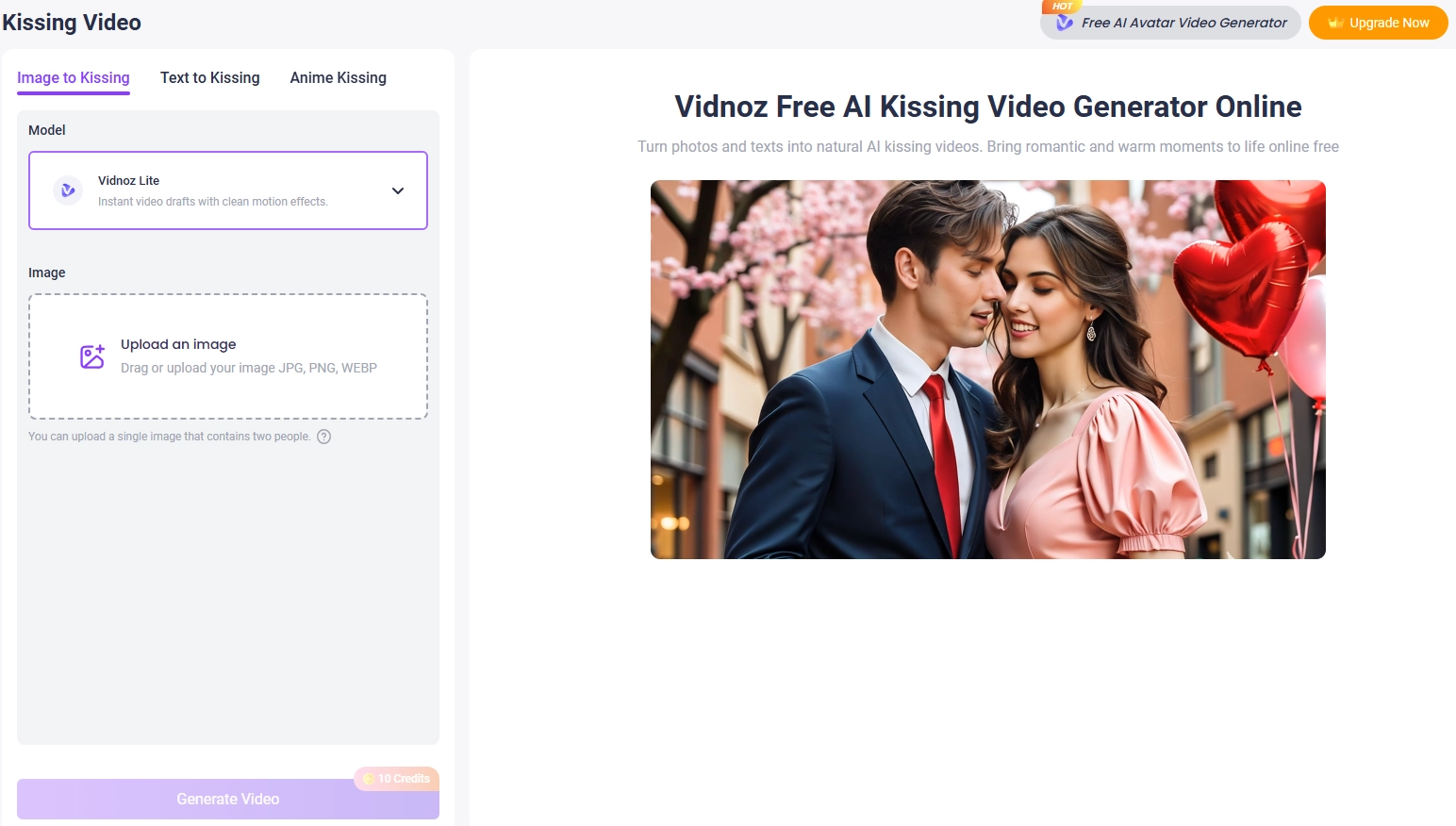Click the Upgrade Now button text
The width and height of the screenshot is (1456, 826).
[1389, 23]
